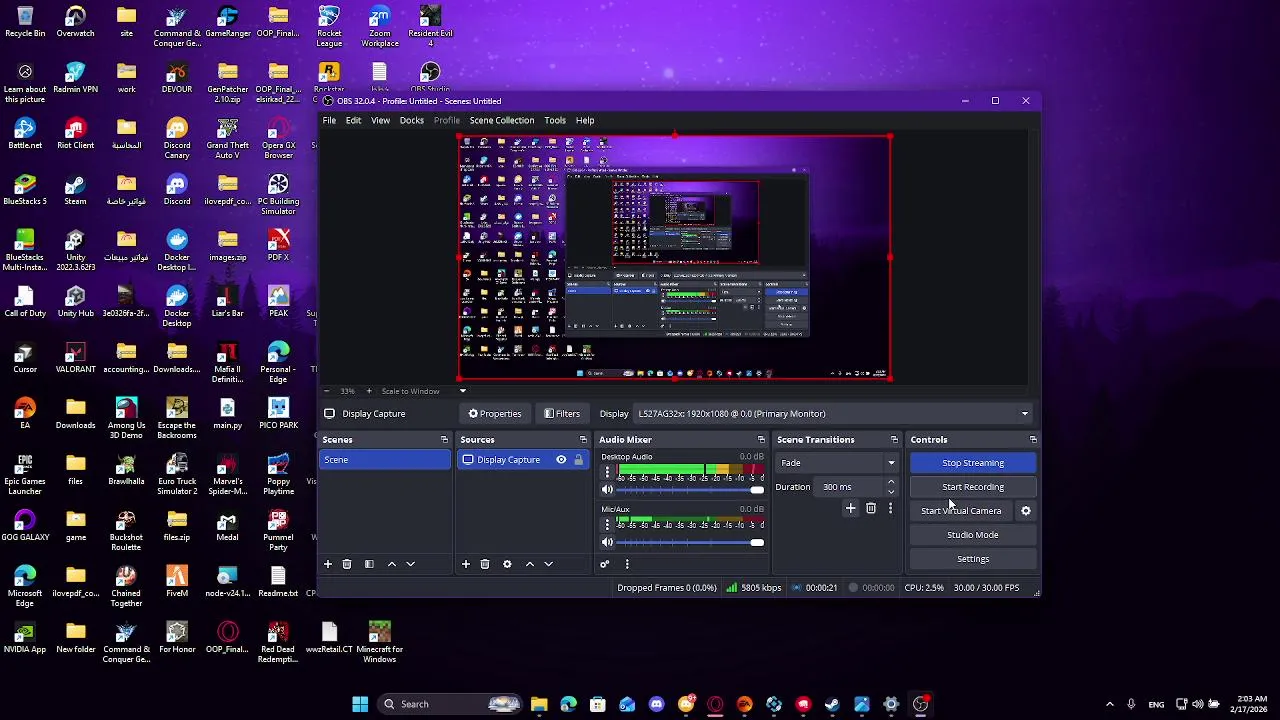Open Desktop Audio three-dot options
This screenshot has height=720, width=1280.
607,472
